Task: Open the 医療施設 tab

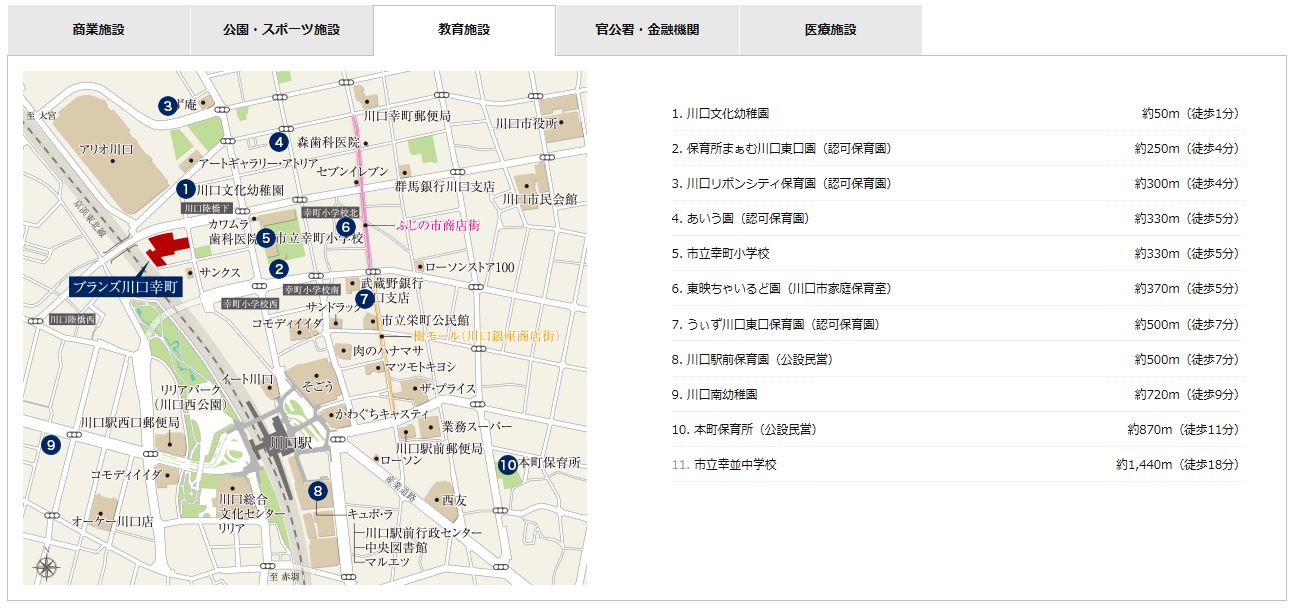Action: pyautogui.click(x=830, y=30)
